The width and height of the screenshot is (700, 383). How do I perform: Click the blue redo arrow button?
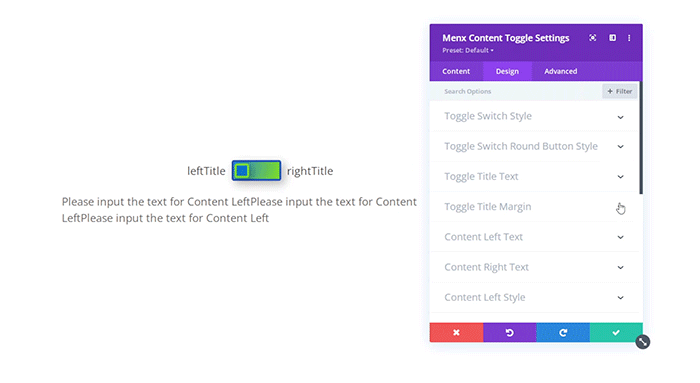click(563, 333)
